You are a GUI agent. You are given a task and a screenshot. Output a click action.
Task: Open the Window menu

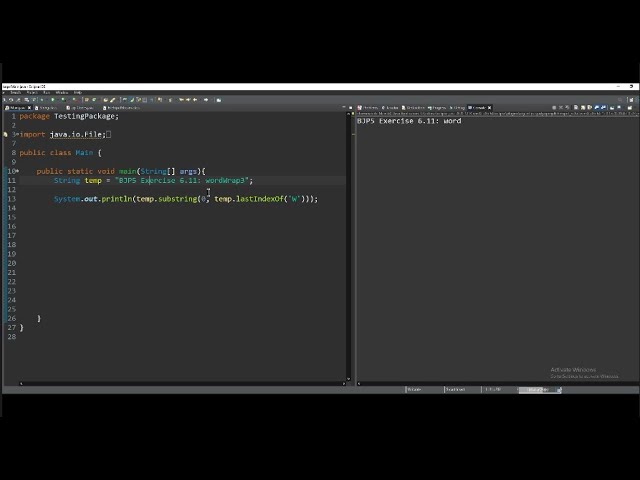point(62,93)
